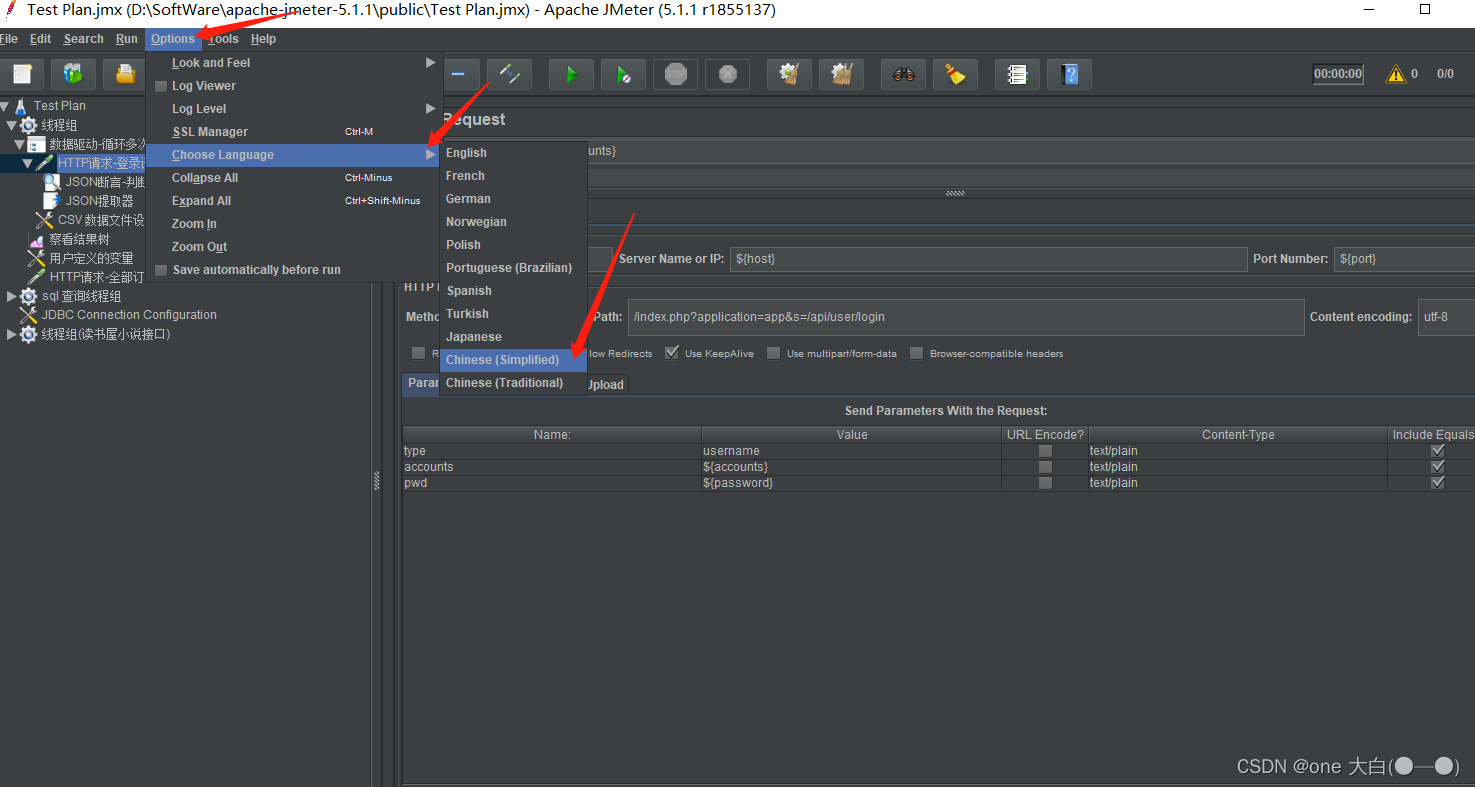1475x787 pixels.
Task: Select English from language list
Action: click(513, 153)
